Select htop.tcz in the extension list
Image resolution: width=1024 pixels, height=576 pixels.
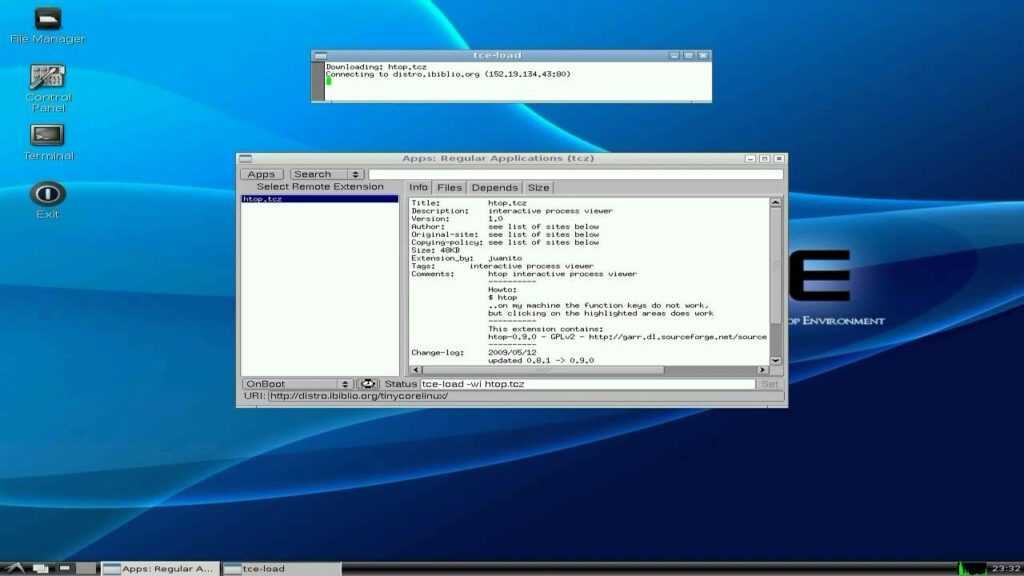[x=319, y=199]
